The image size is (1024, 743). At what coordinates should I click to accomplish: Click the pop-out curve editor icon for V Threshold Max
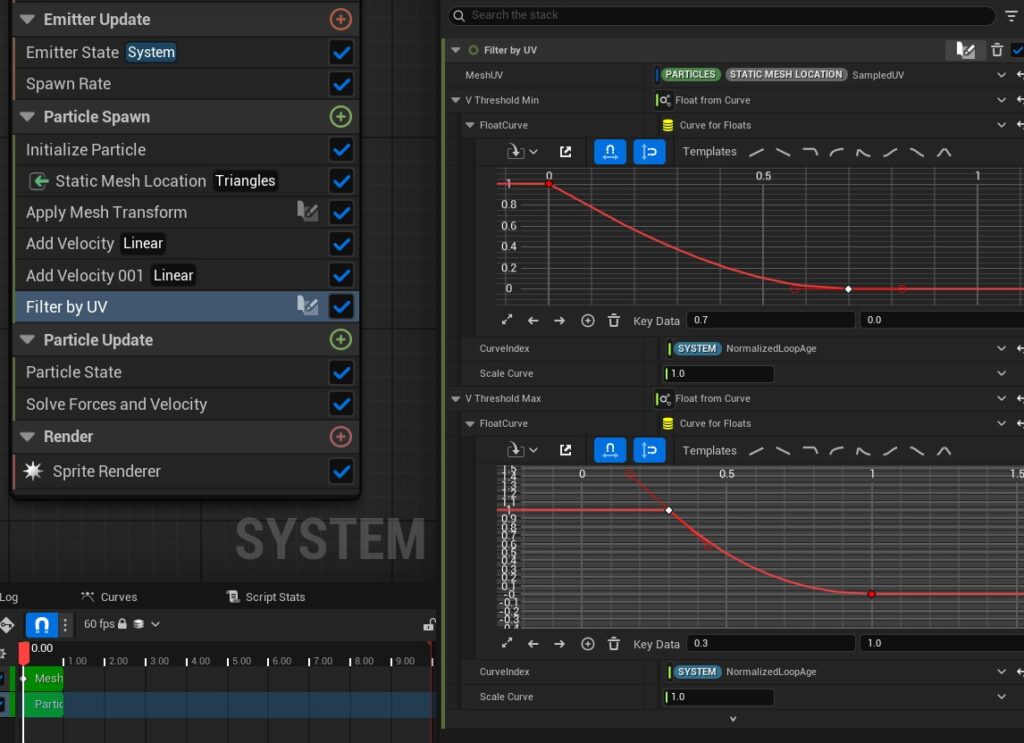[x=566, y=451]
